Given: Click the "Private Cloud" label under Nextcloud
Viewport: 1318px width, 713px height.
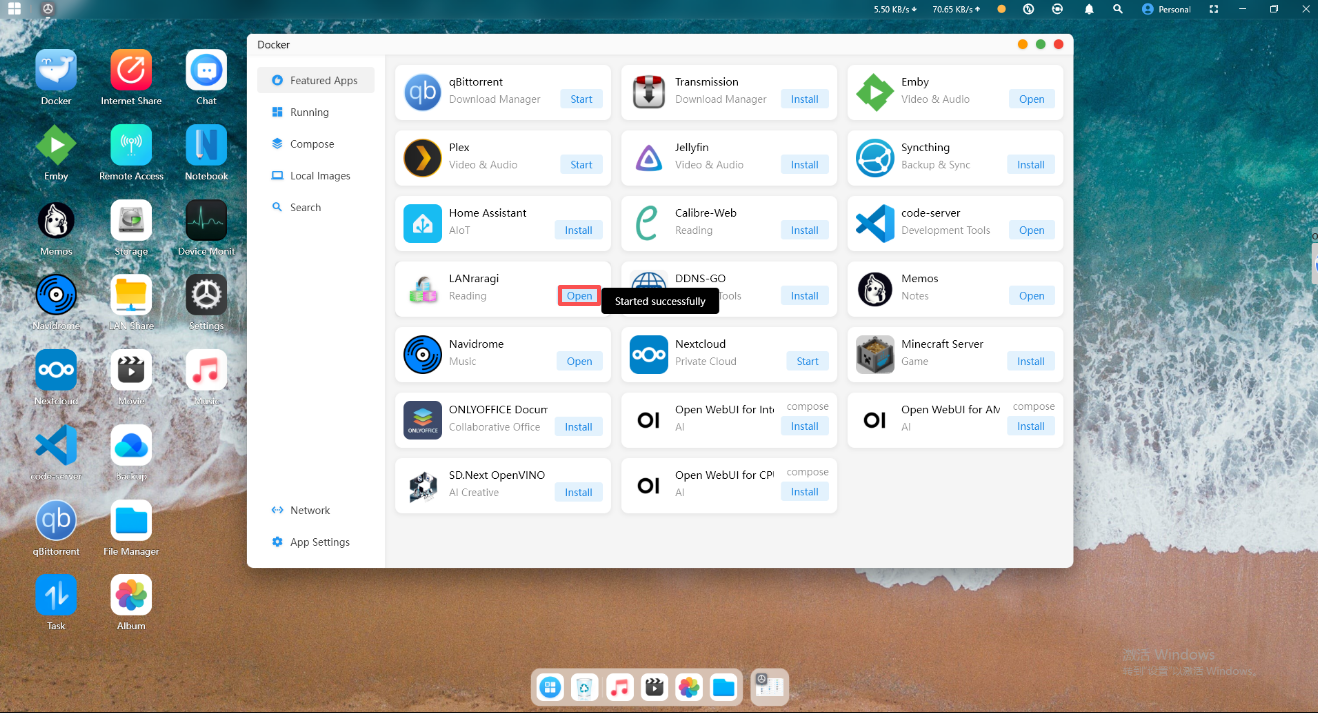Looking at the screenshot, I should [706, 362].
